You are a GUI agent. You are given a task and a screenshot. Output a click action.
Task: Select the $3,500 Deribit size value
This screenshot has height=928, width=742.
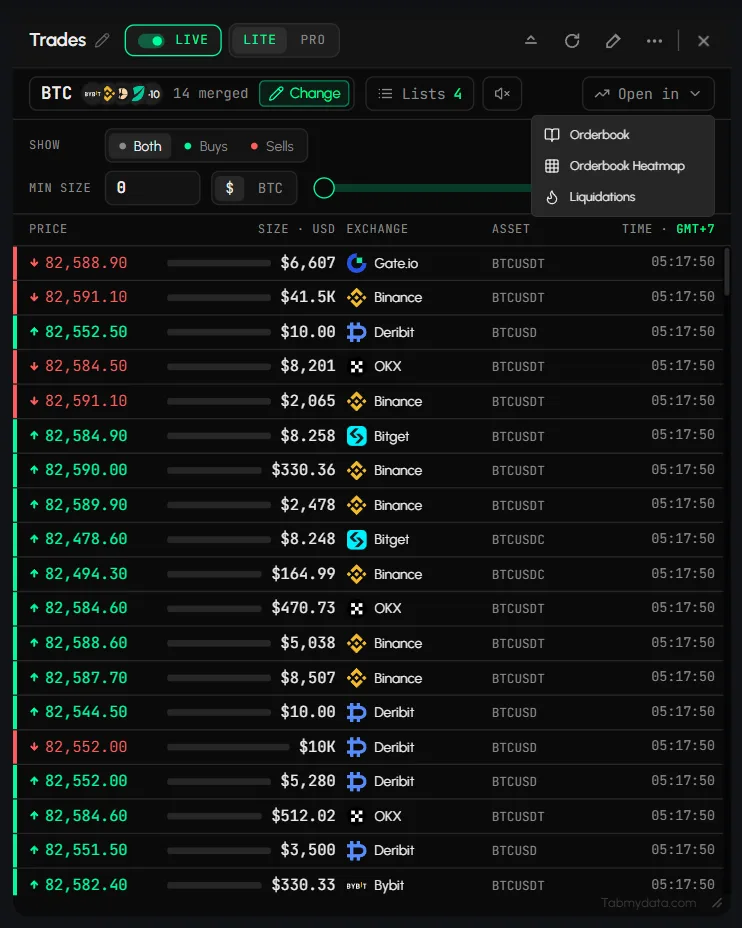[x=308, y=850]
